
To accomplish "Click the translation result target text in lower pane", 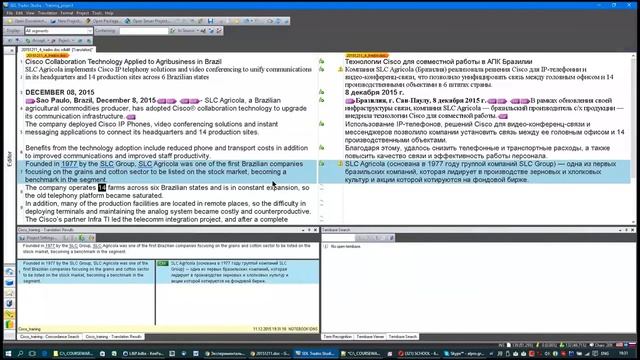I will pyautogui.click(x=229, y=272).
